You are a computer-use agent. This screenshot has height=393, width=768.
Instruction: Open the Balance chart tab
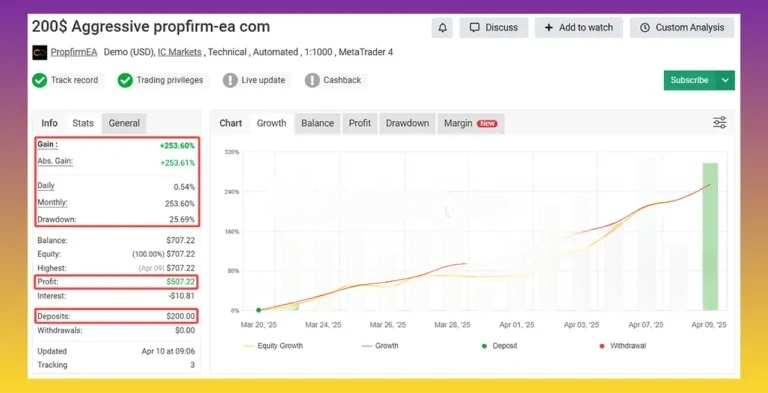[x=317, y=123]
